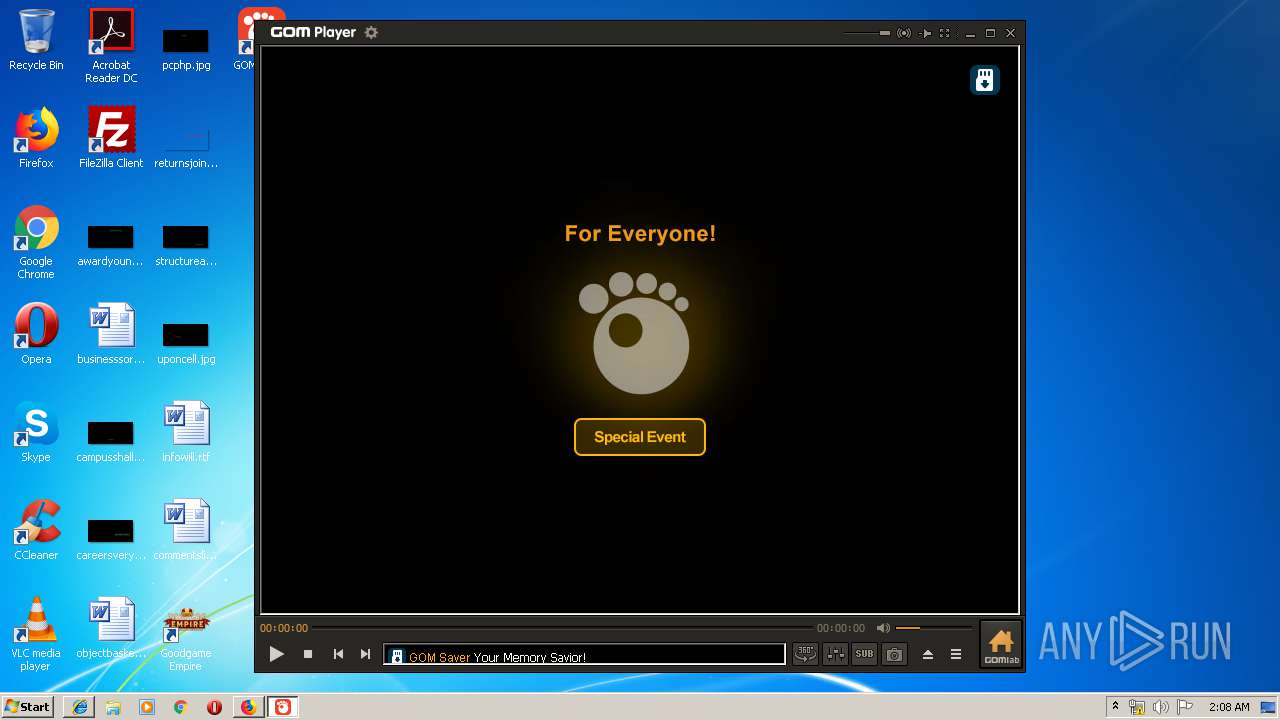This screenshot has width=1280, height=720.
Task: Select the Recycle Bin desktop icon
Action: click(36, 40)
